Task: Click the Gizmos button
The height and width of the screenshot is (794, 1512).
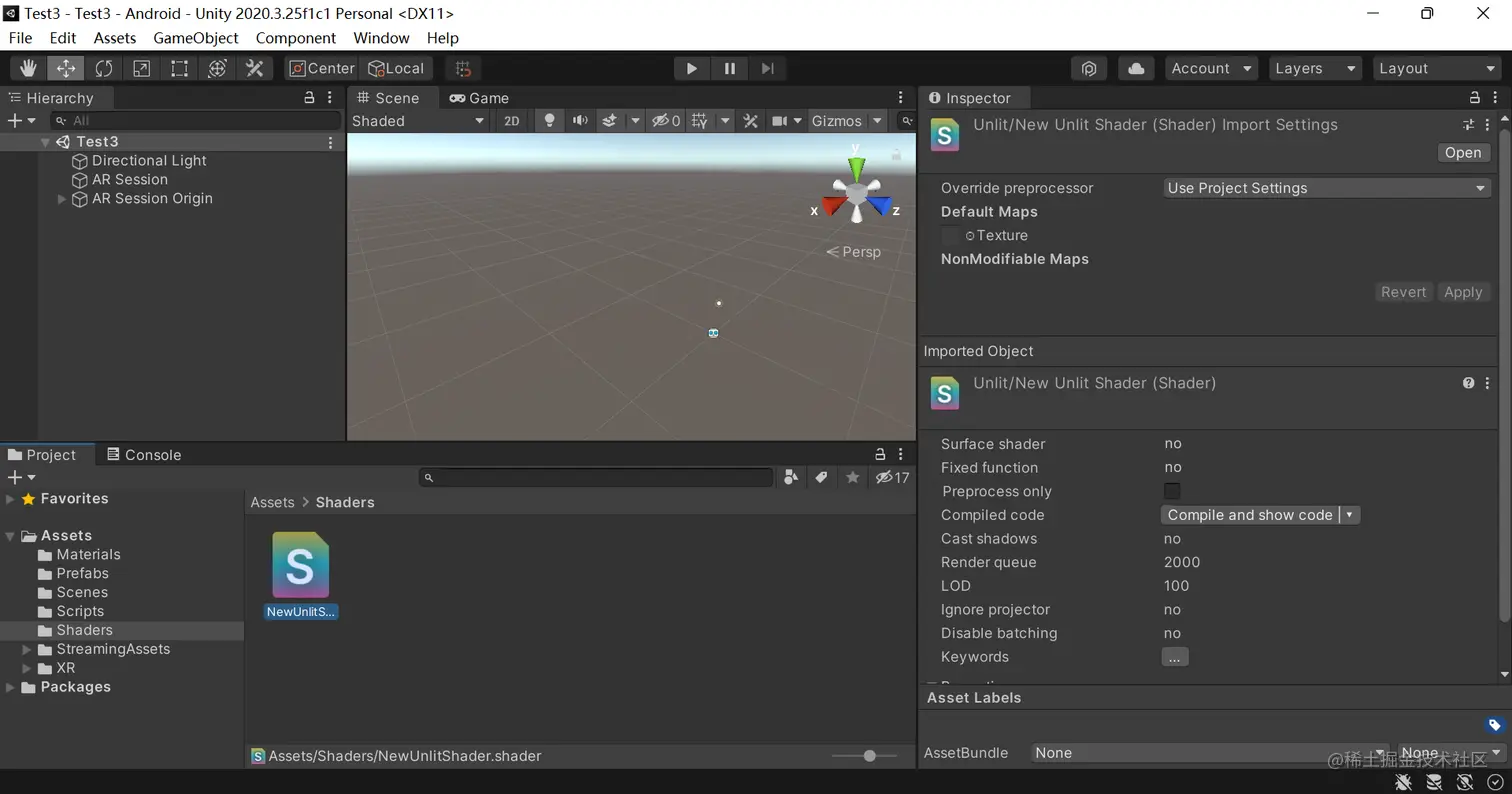Action: 837,121
